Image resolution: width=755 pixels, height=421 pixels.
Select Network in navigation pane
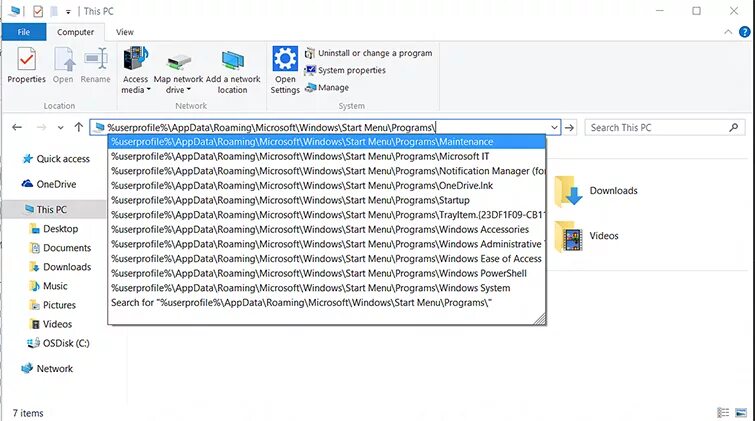pos(47,368)
